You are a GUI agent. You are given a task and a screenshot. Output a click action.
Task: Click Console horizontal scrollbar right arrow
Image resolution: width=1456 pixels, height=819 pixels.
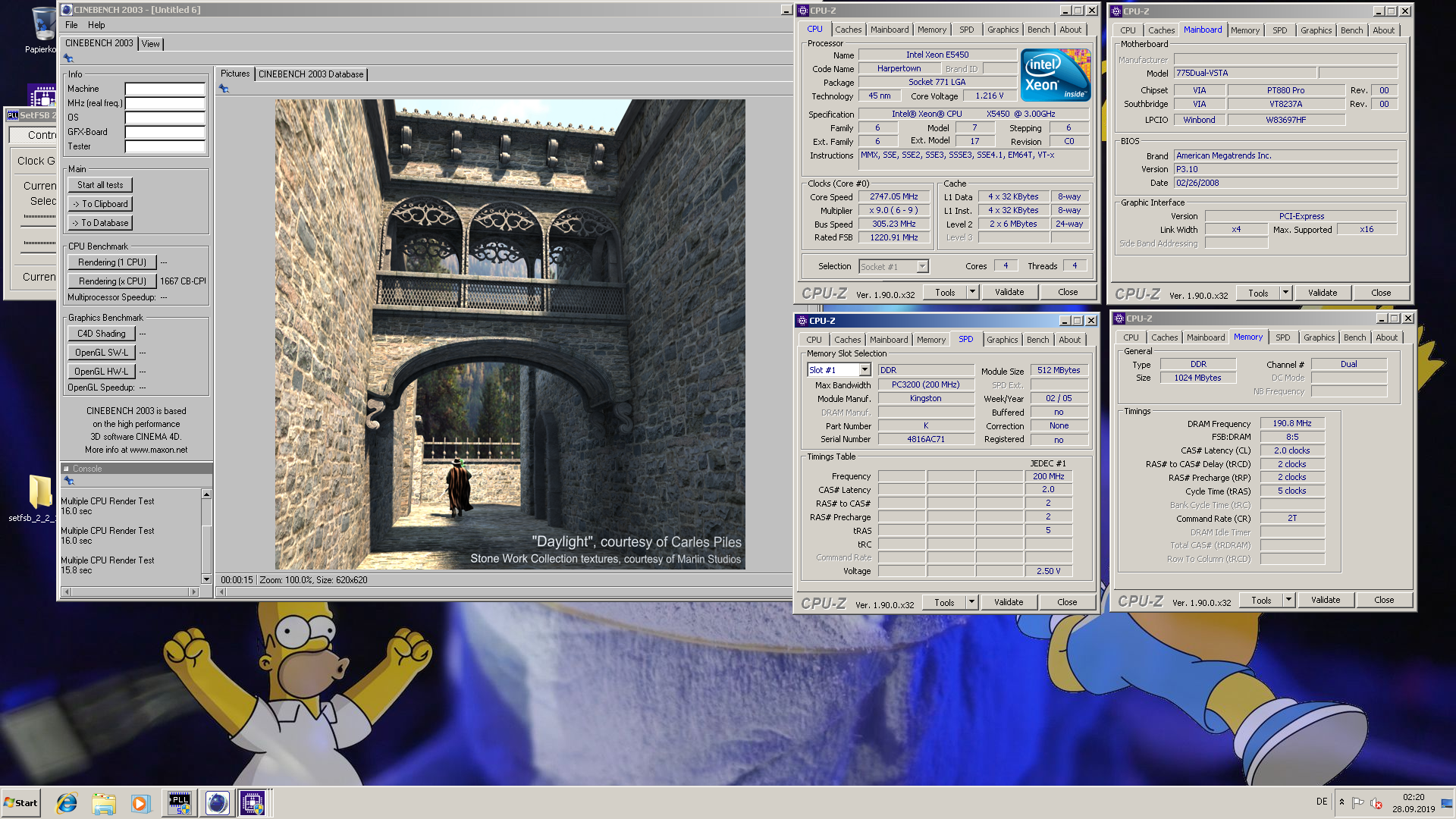click(196, 591)
